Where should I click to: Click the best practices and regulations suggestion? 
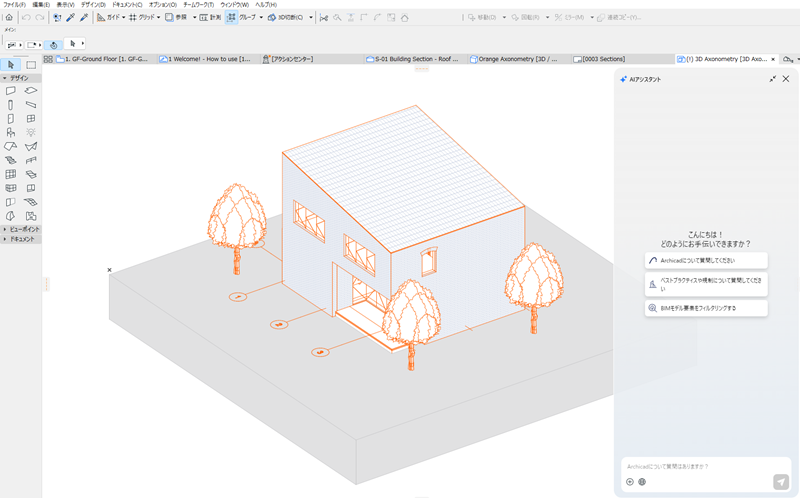pos(706,284)
